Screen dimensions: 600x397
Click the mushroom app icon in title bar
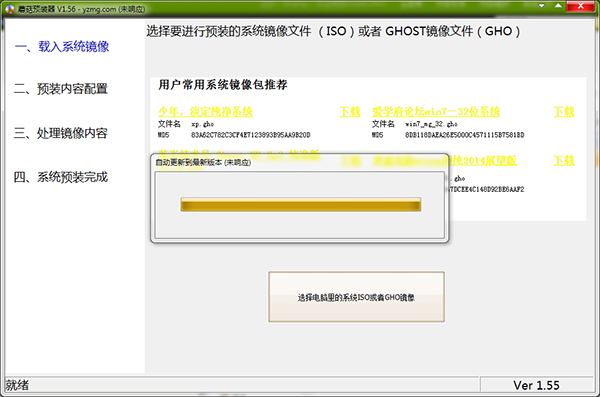[10, 9]
